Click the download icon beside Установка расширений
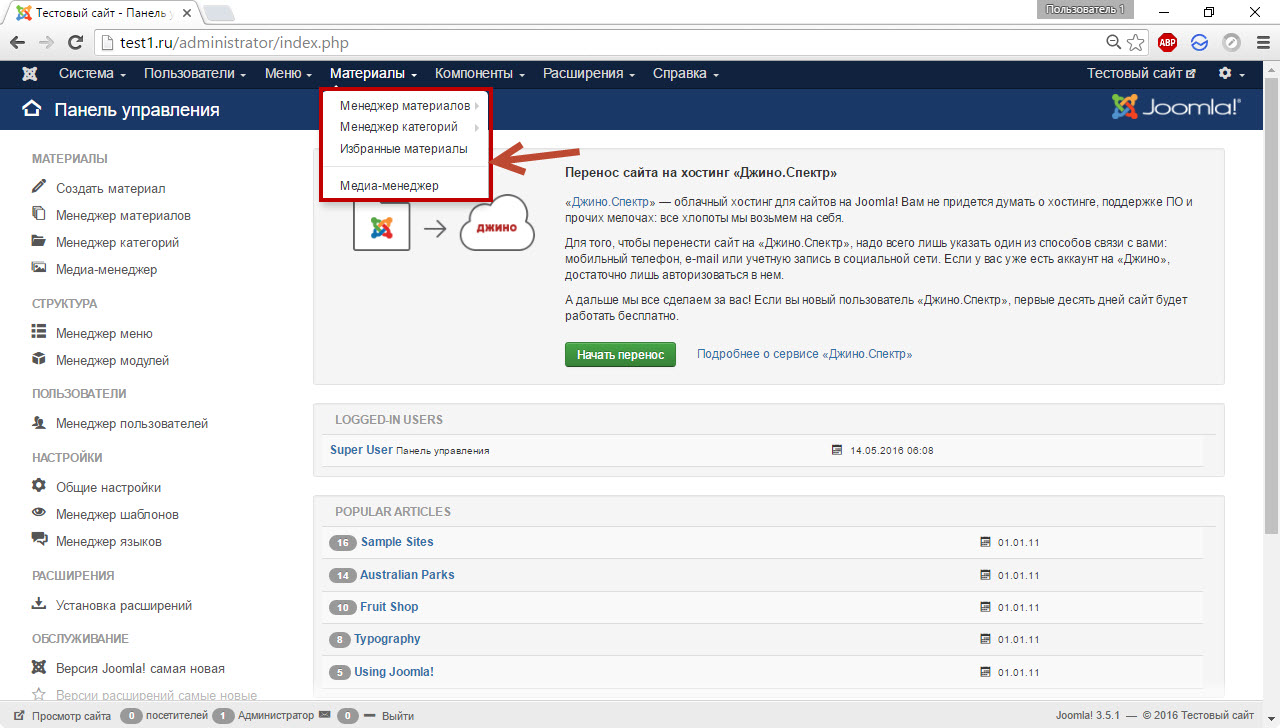The image size is (1280, 728). (39, 604)
